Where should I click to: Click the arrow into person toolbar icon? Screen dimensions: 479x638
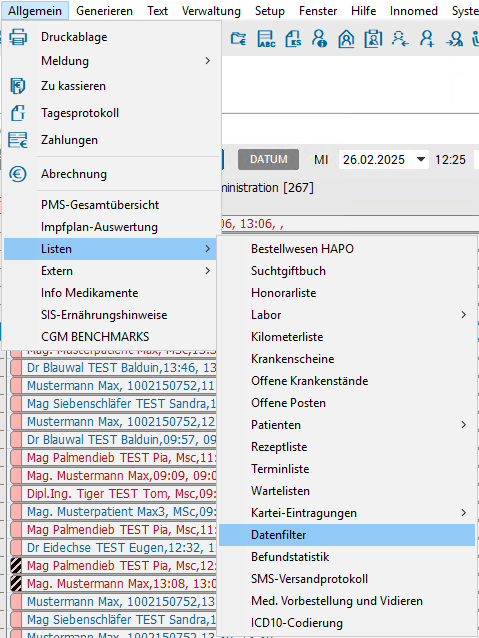click(x=455, y=39)
